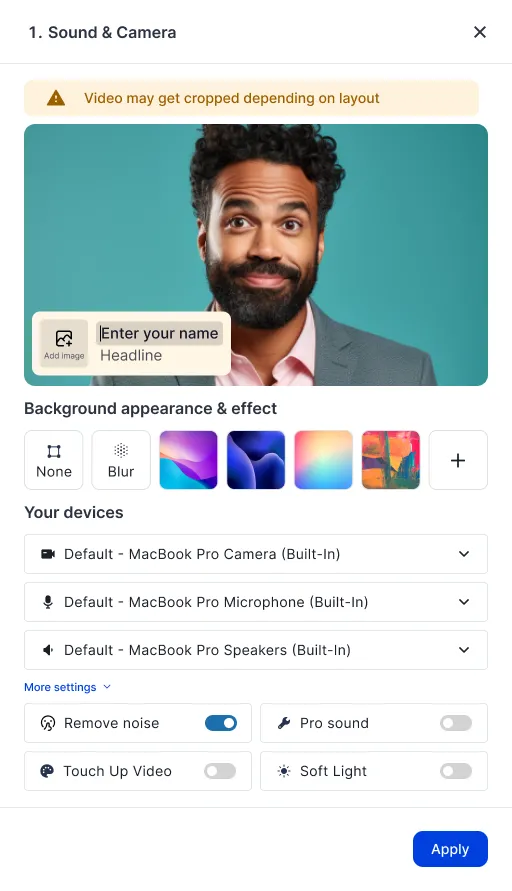Viewport: 512px width, 891px height.
Task: Click the Apply button
Action: pos(450,849)
